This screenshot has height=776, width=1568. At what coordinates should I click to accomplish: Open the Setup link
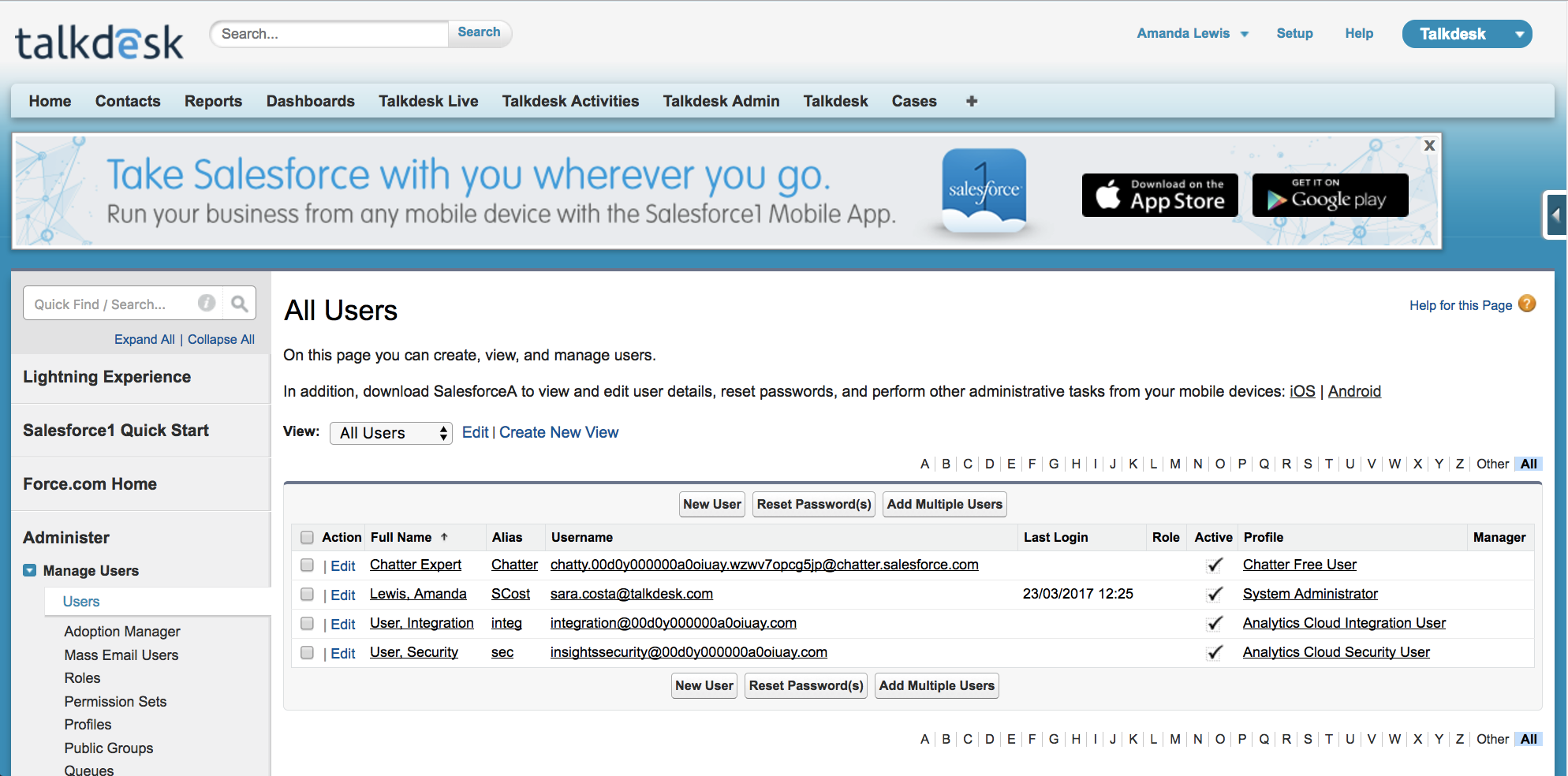(1294, 33)
